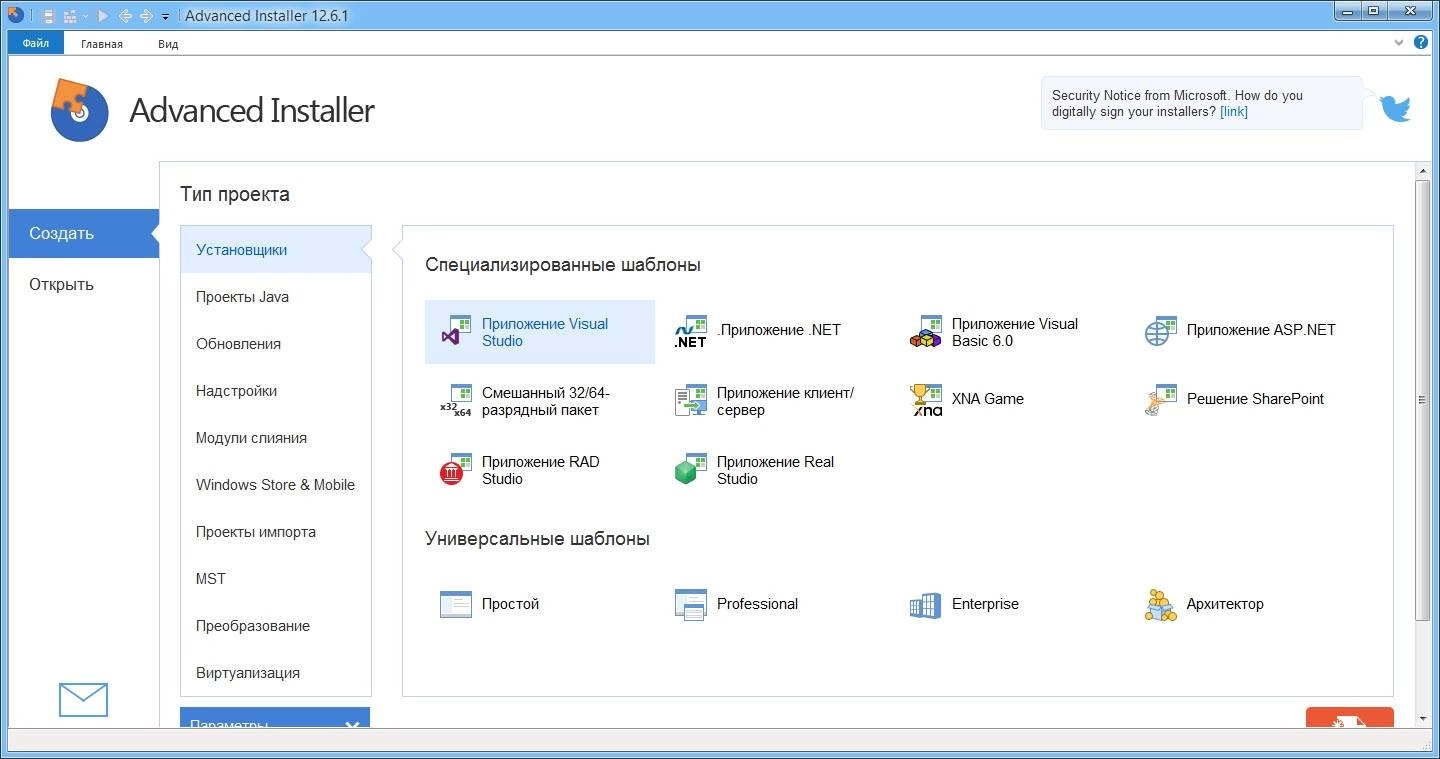
Task: Click the Универсальные шаблоны heading
Action: point(537,539)
